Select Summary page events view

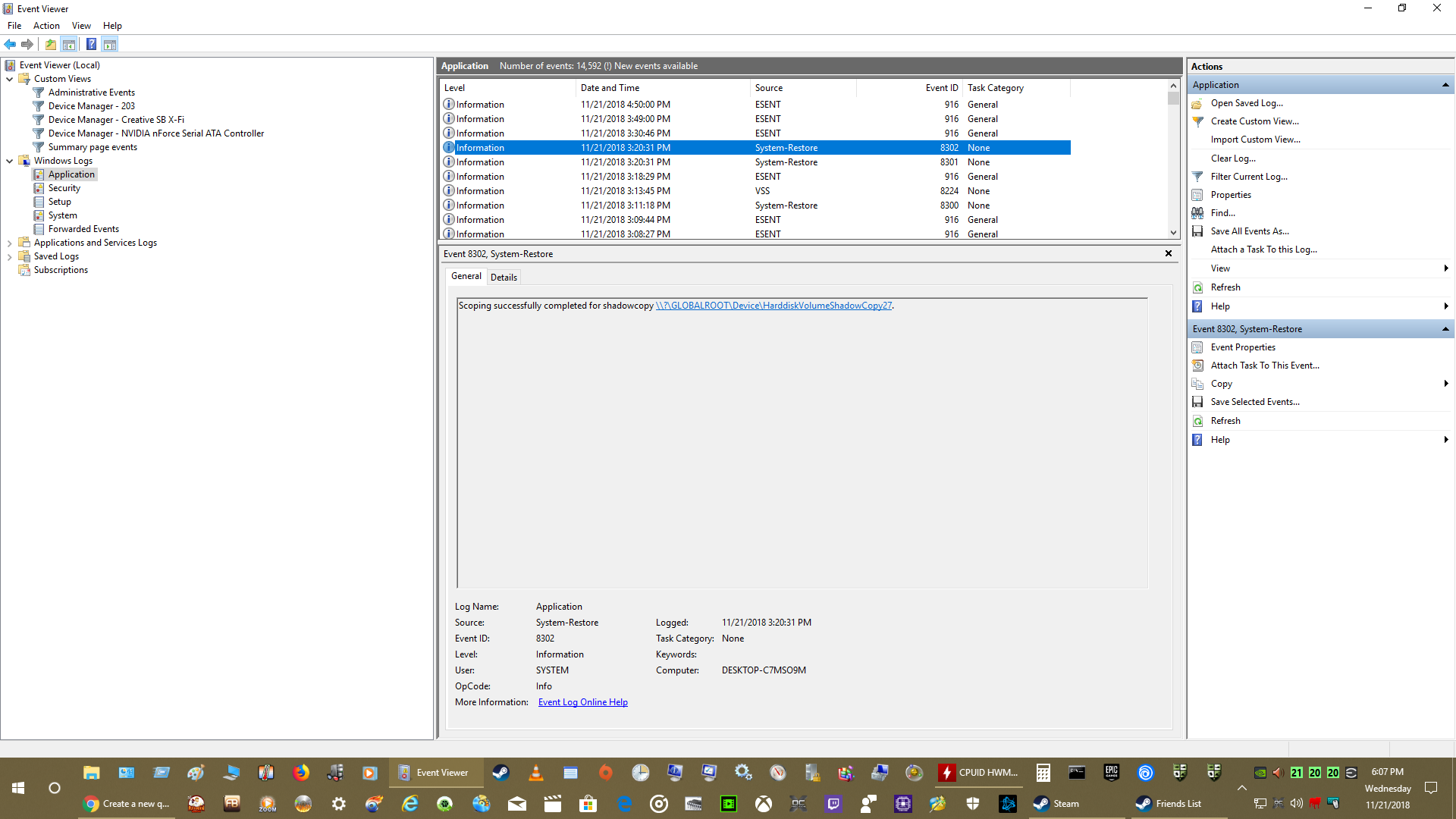pos(93,147)
